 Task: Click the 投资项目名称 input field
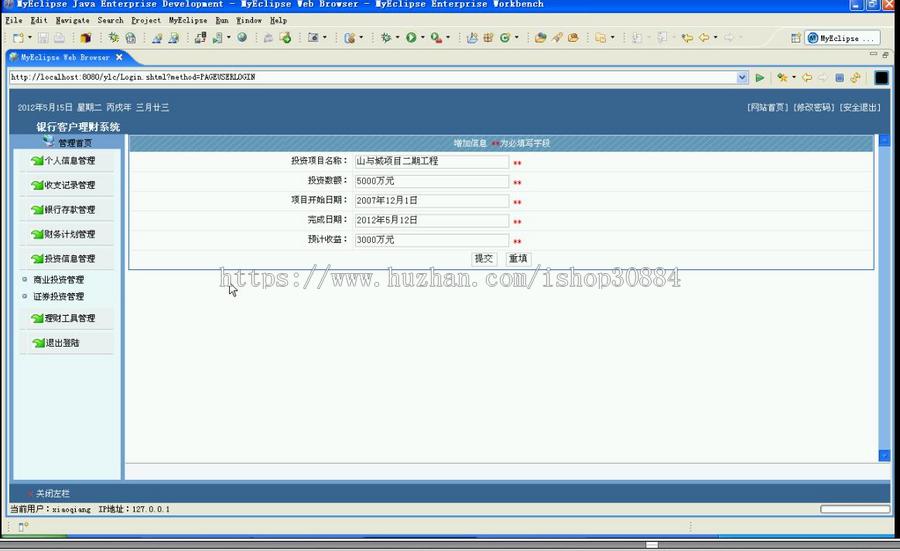pyautogui.click(x=432, y=161)
